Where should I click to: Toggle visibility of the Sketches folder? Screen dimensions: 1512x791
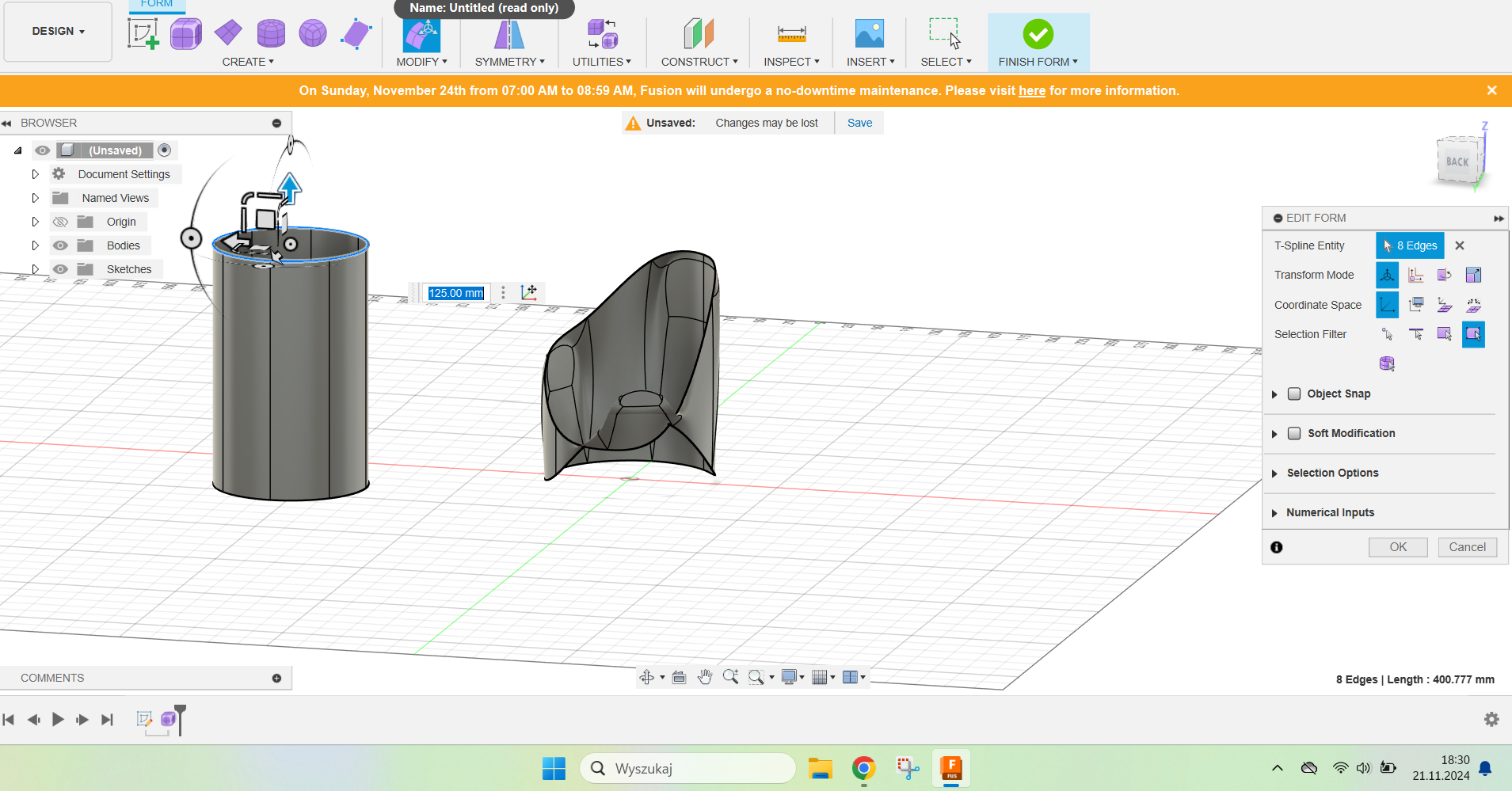[x=60, y=269]
